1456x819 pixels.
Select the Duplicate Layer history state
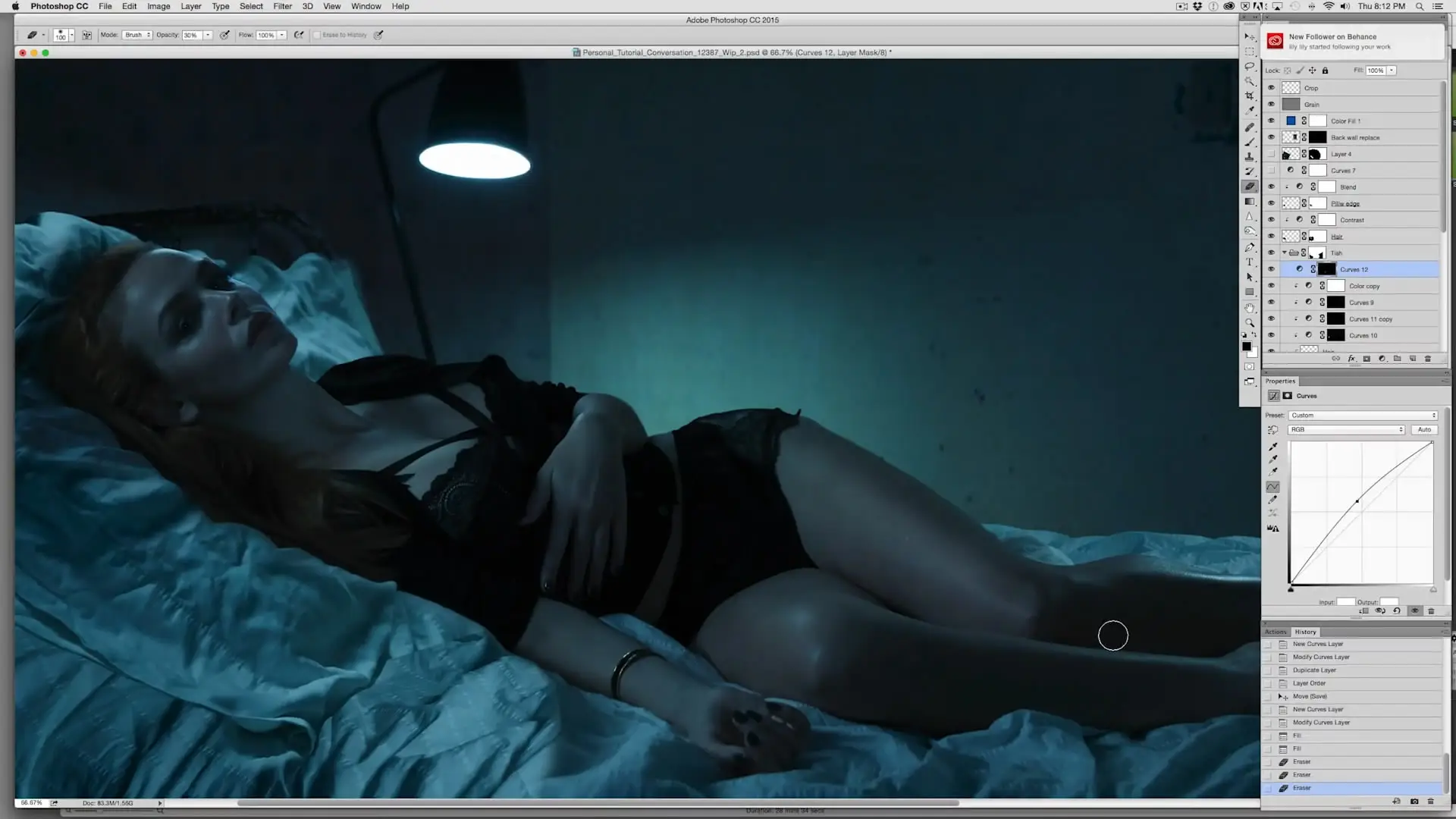[1354, 670]
